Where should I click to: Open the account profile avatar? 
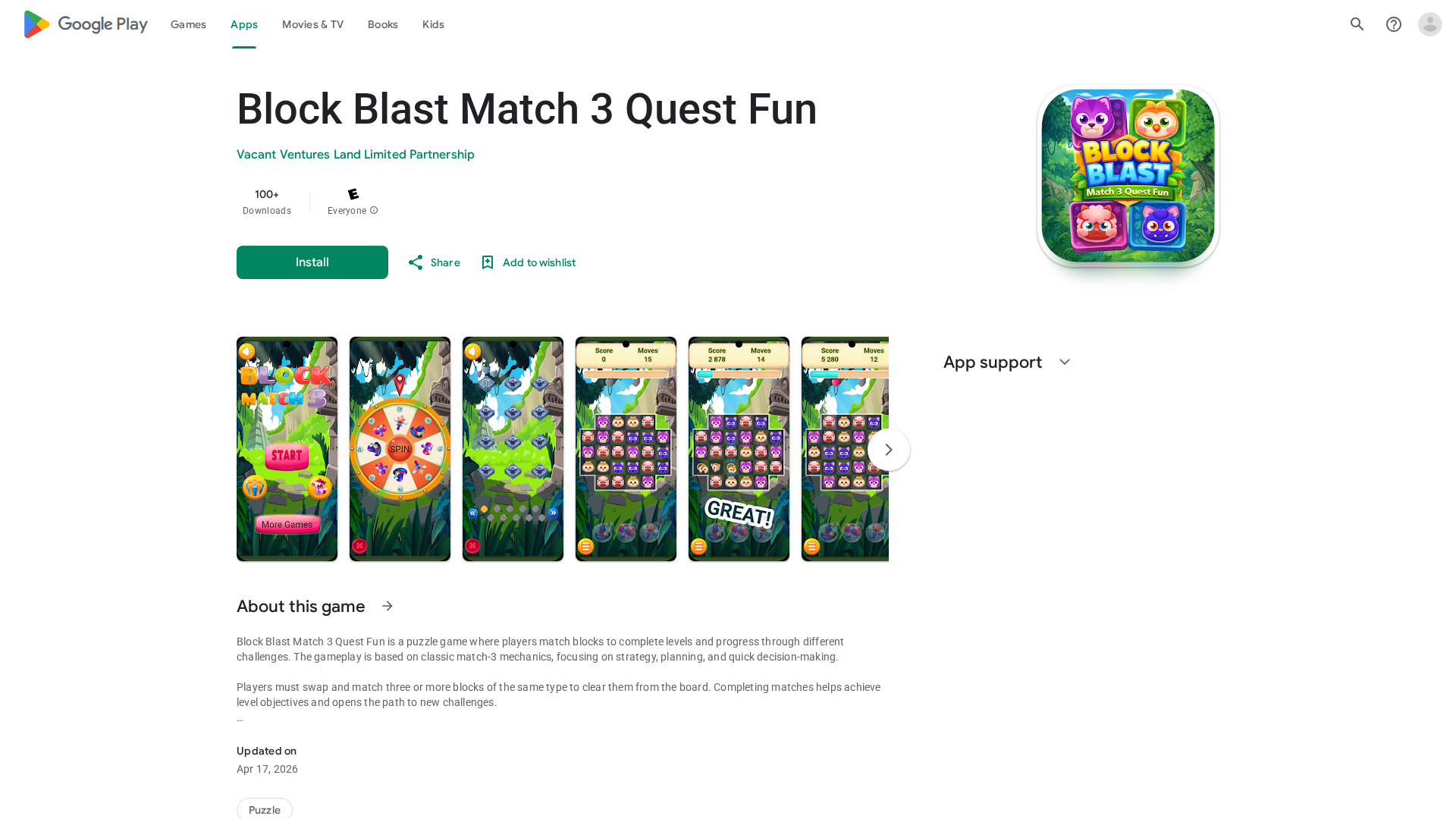tap(1429, 24)
